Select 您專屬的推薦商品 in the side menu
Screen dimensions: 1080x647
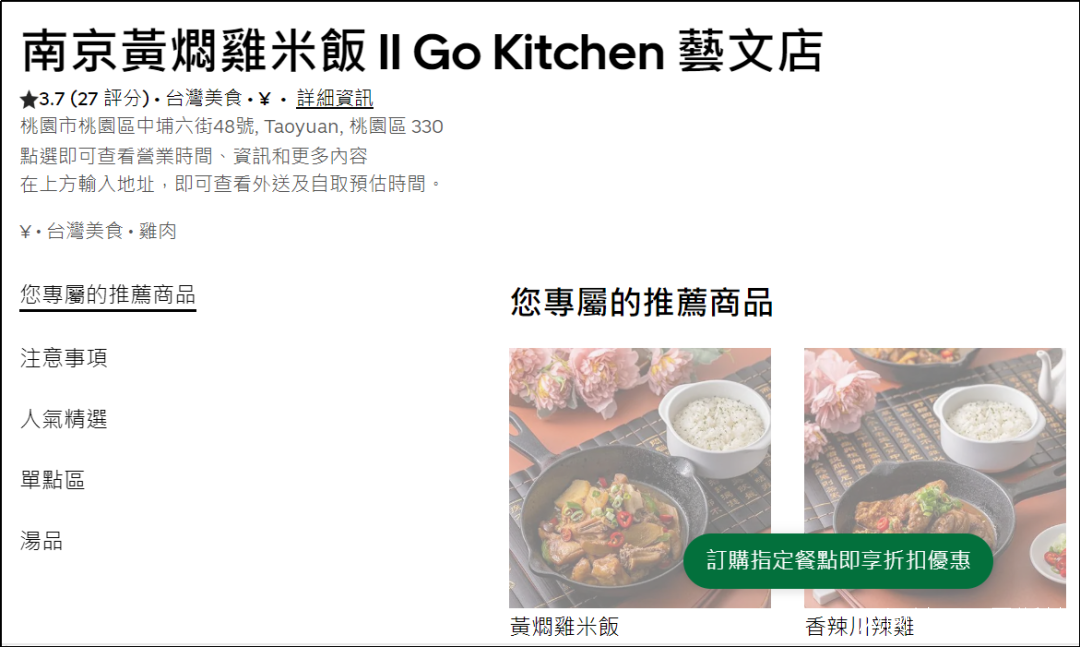(107, 295)
